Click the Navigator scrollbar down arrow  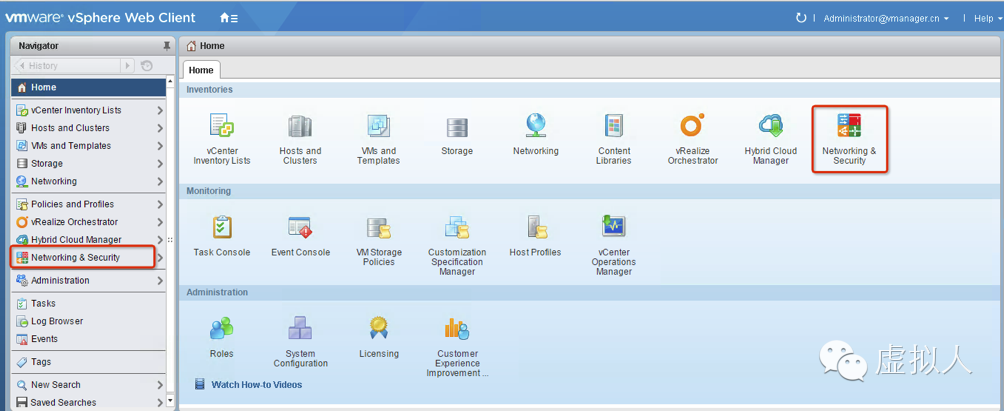170,399
